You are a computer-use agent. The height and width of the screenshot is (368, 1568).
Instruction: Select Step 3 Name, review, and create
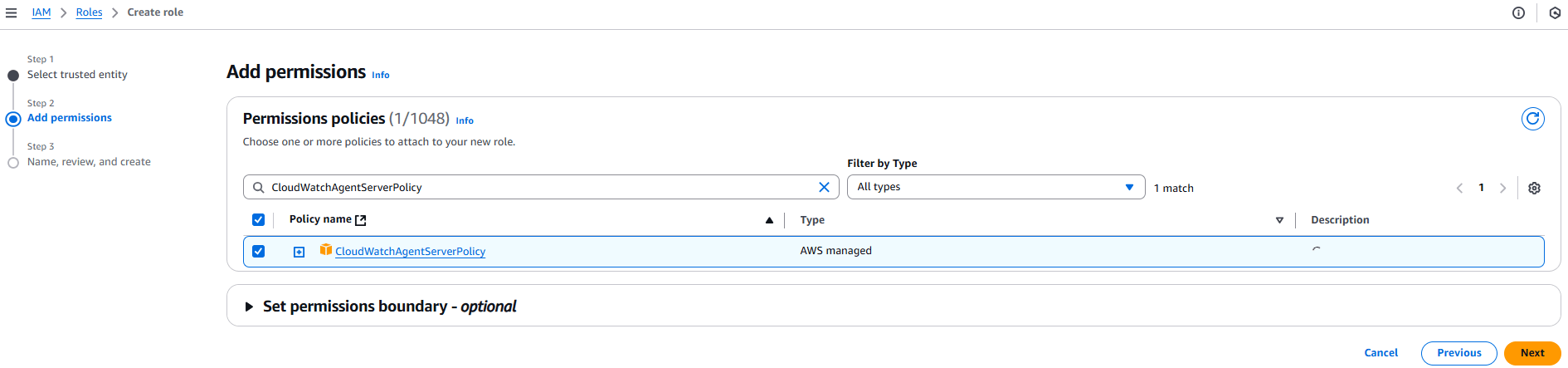pyautogui.click(x=89, y=162)
